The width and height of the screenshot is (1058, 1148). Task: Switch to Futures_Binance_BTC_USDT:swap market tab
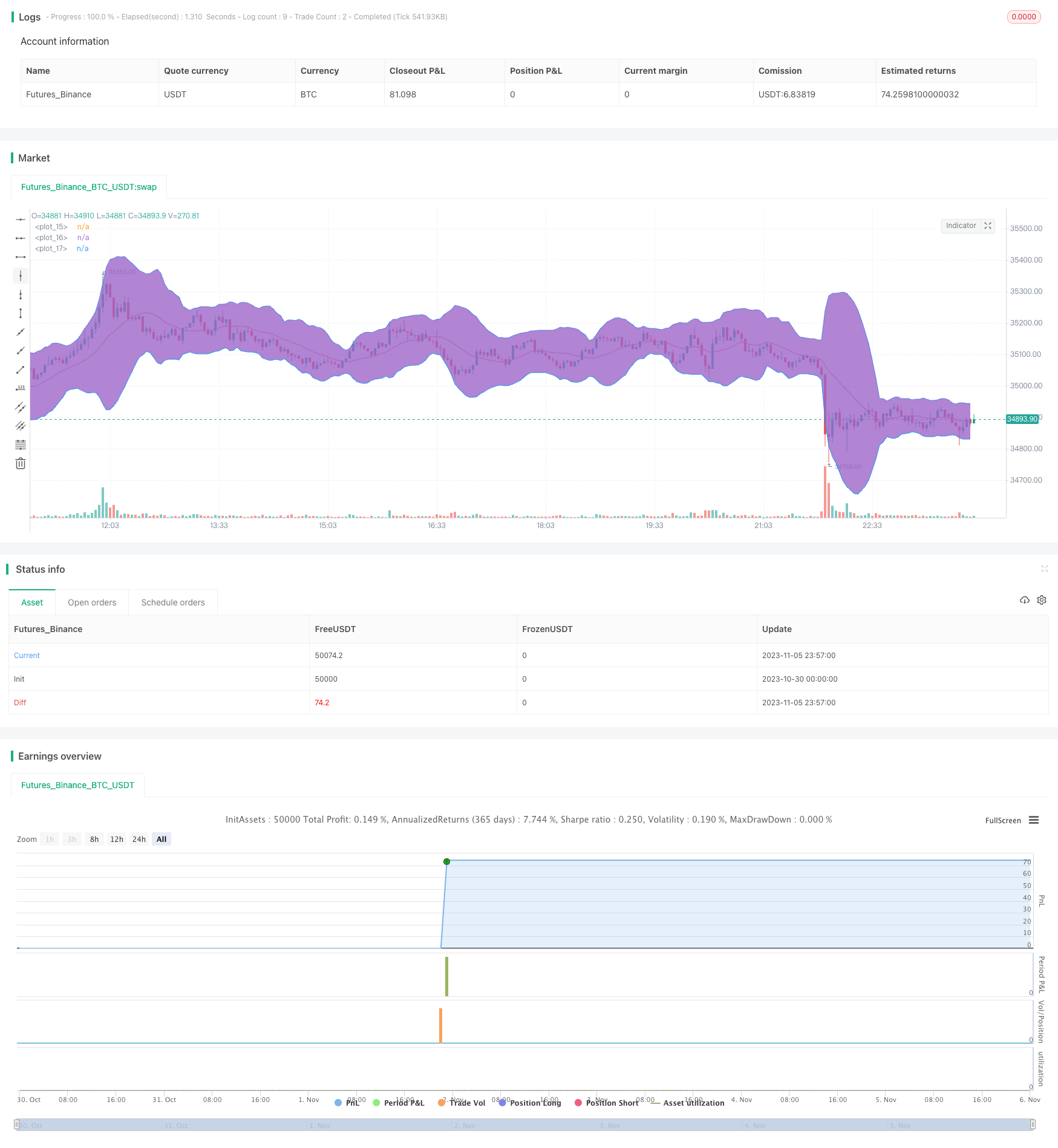[x=89, y=187]
